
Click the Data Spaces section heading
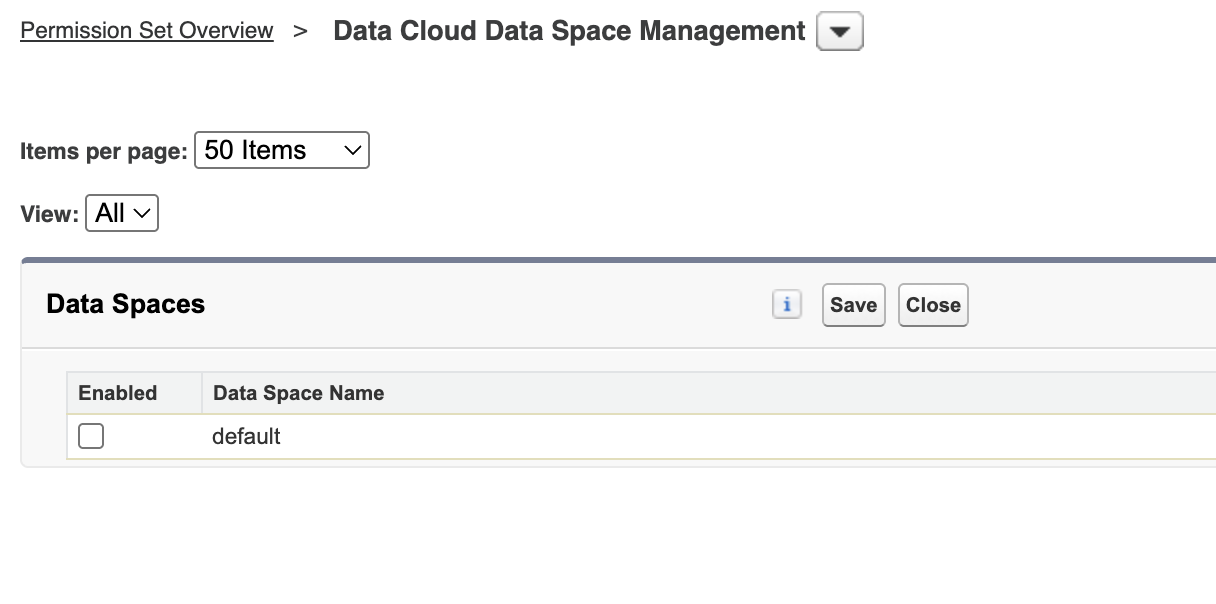pos(126,304)
